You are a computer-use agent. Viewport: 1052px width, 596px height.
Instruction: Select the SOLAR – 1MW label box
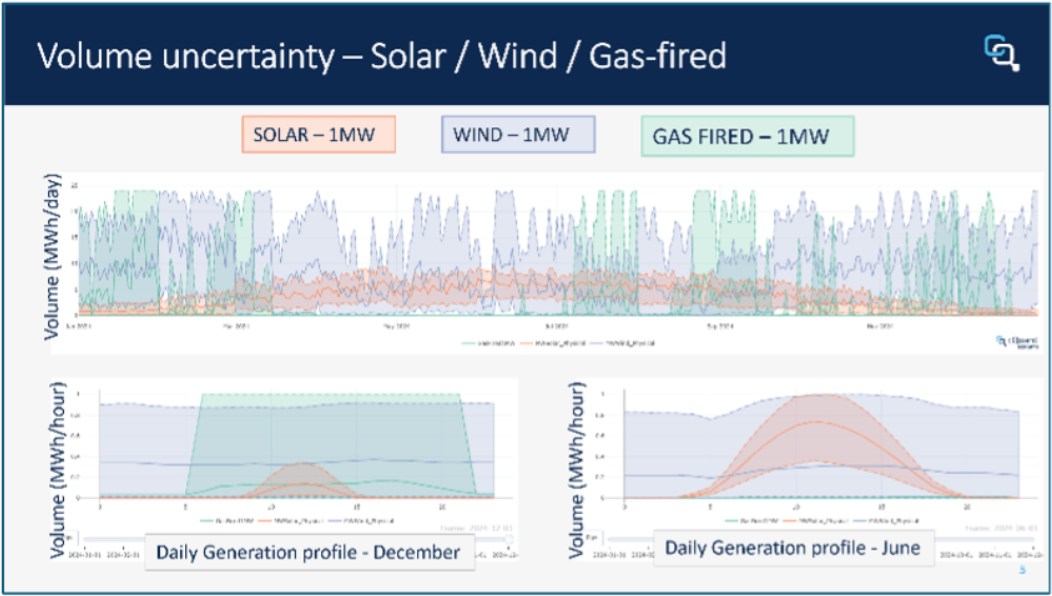point(319,134)
